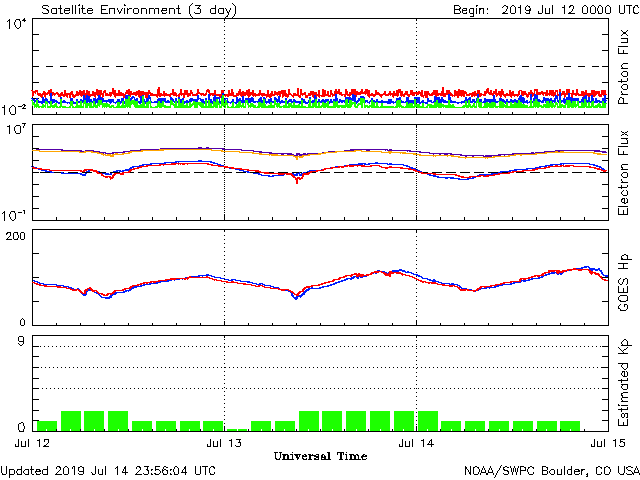Click the "Jul 13" date label
The image size is (640, 480).
[224, 443]
